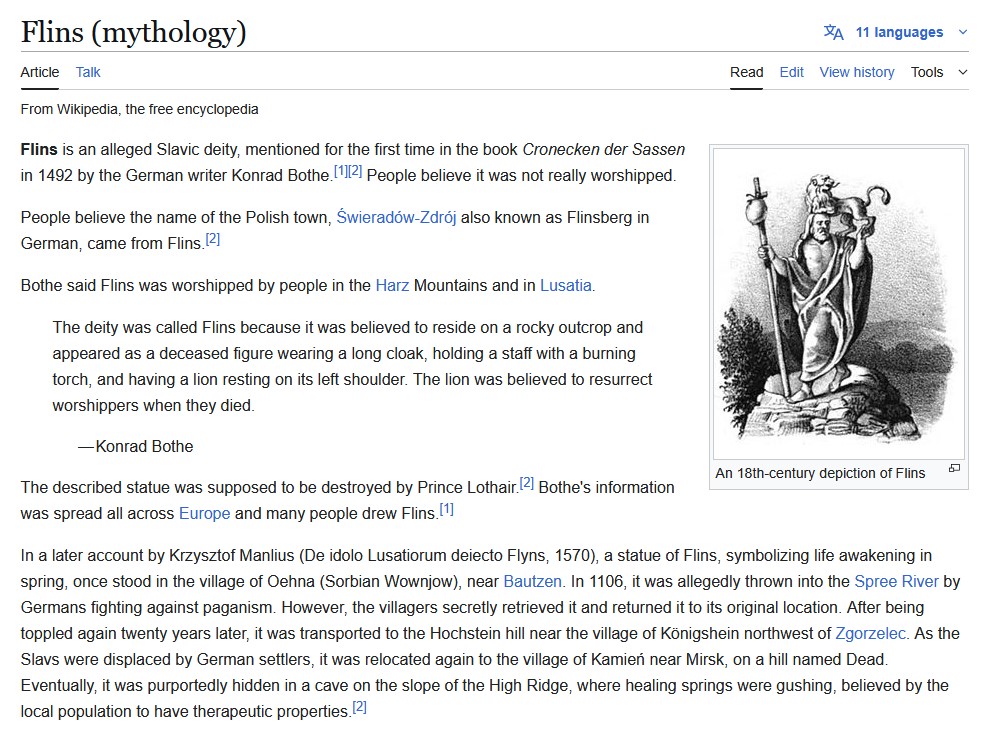The height and width of the screenshot is (750, 989).
Task: Click citation [1] after Konrad Bothe
Action: [341, 171]
